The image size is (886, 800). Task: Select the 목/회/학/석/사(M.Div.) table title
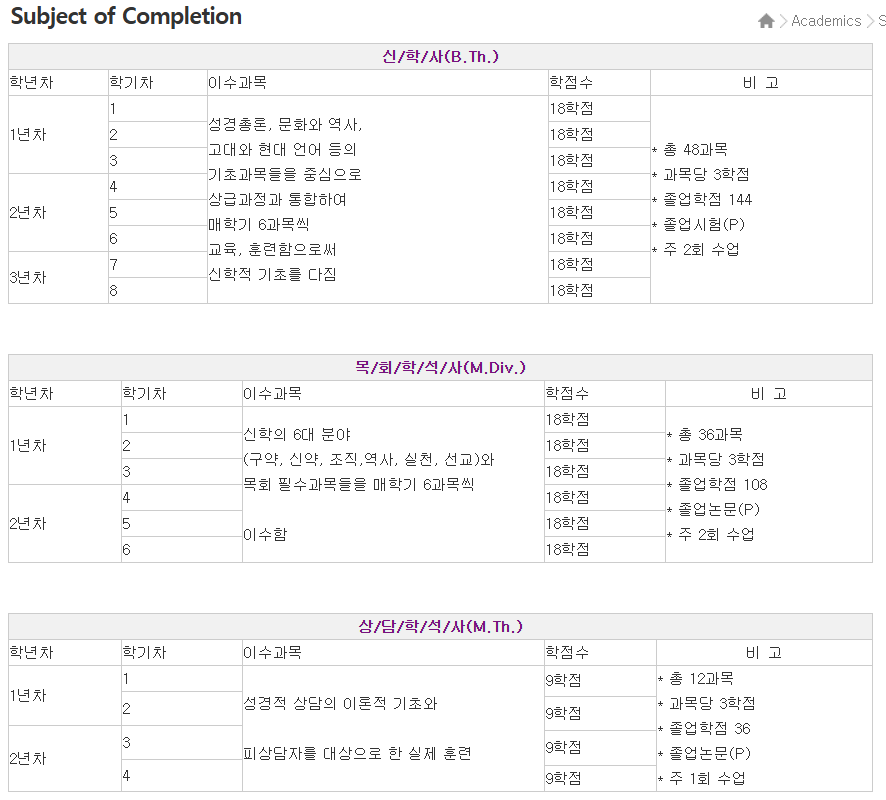(x=440, y=367)
